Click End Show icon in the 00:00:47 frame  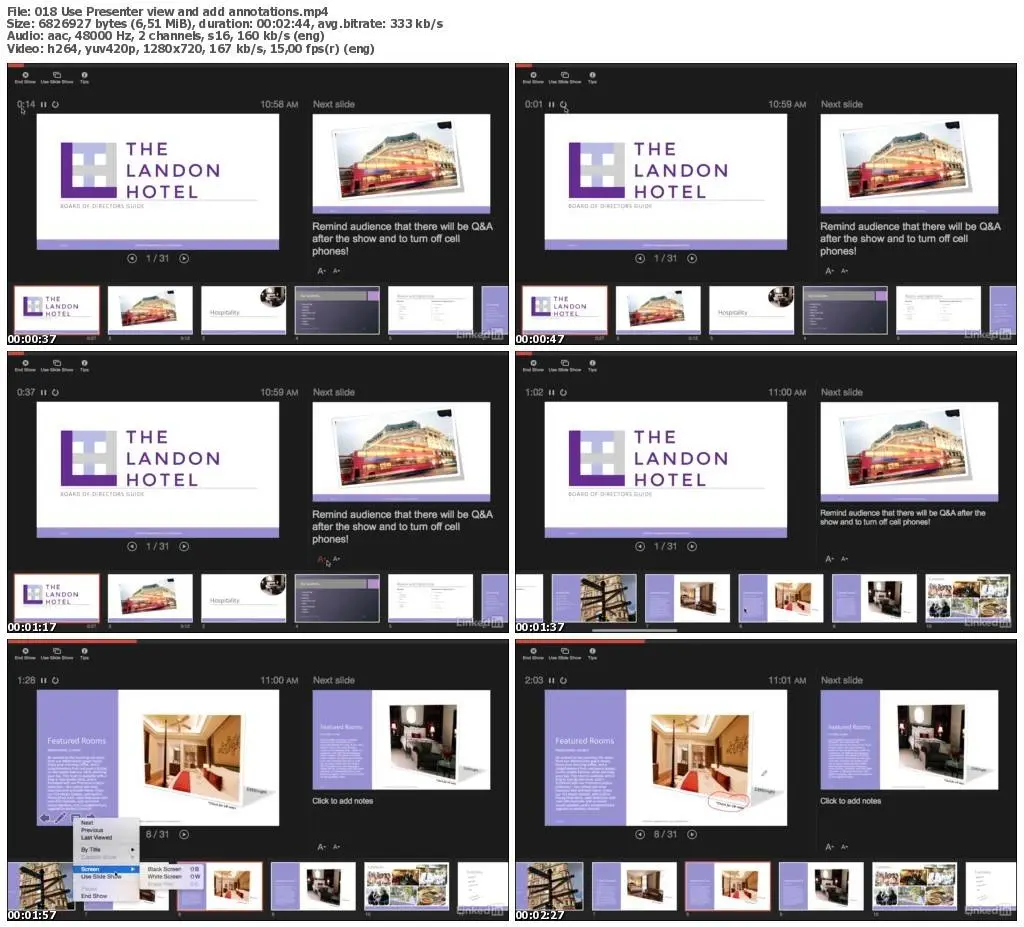coord(533,77)
